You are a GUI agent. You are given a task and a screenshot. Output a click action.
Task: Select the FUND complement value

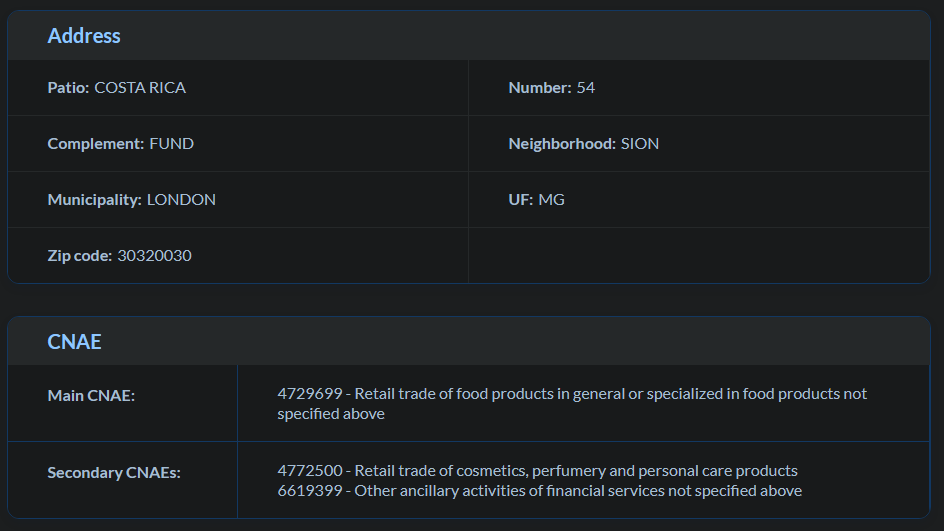click(172, 144)
